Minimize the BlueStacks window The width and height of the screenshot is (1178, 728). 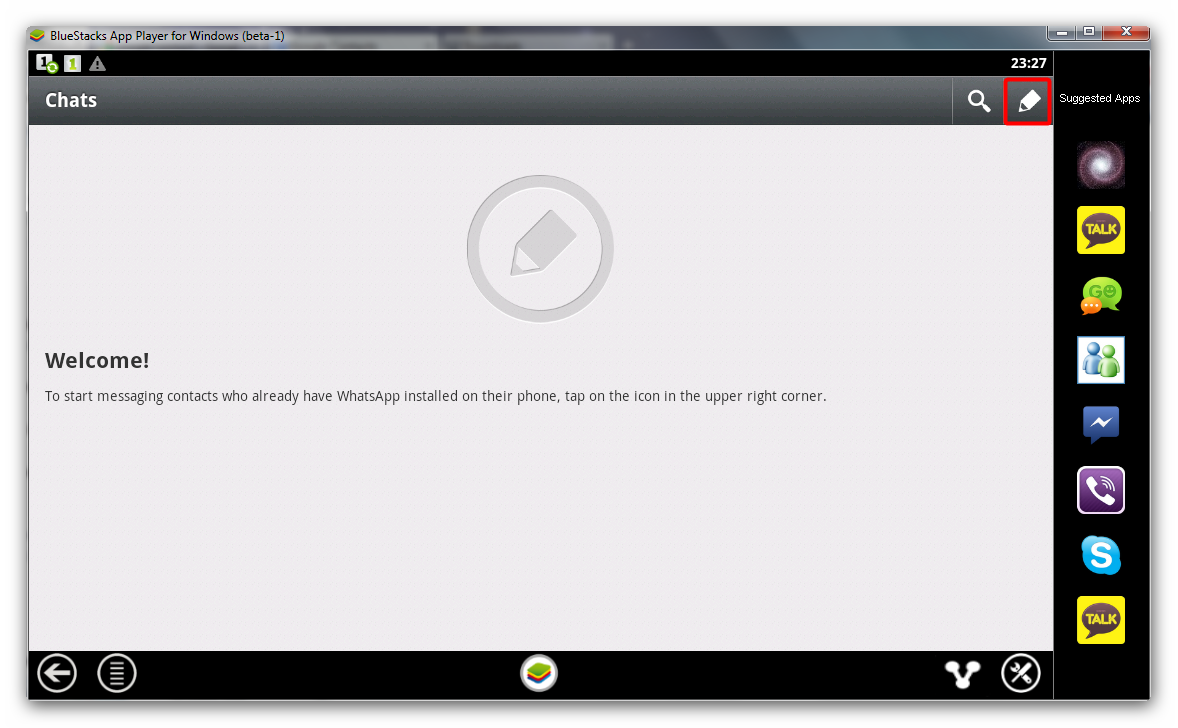tap(1062, 32)
